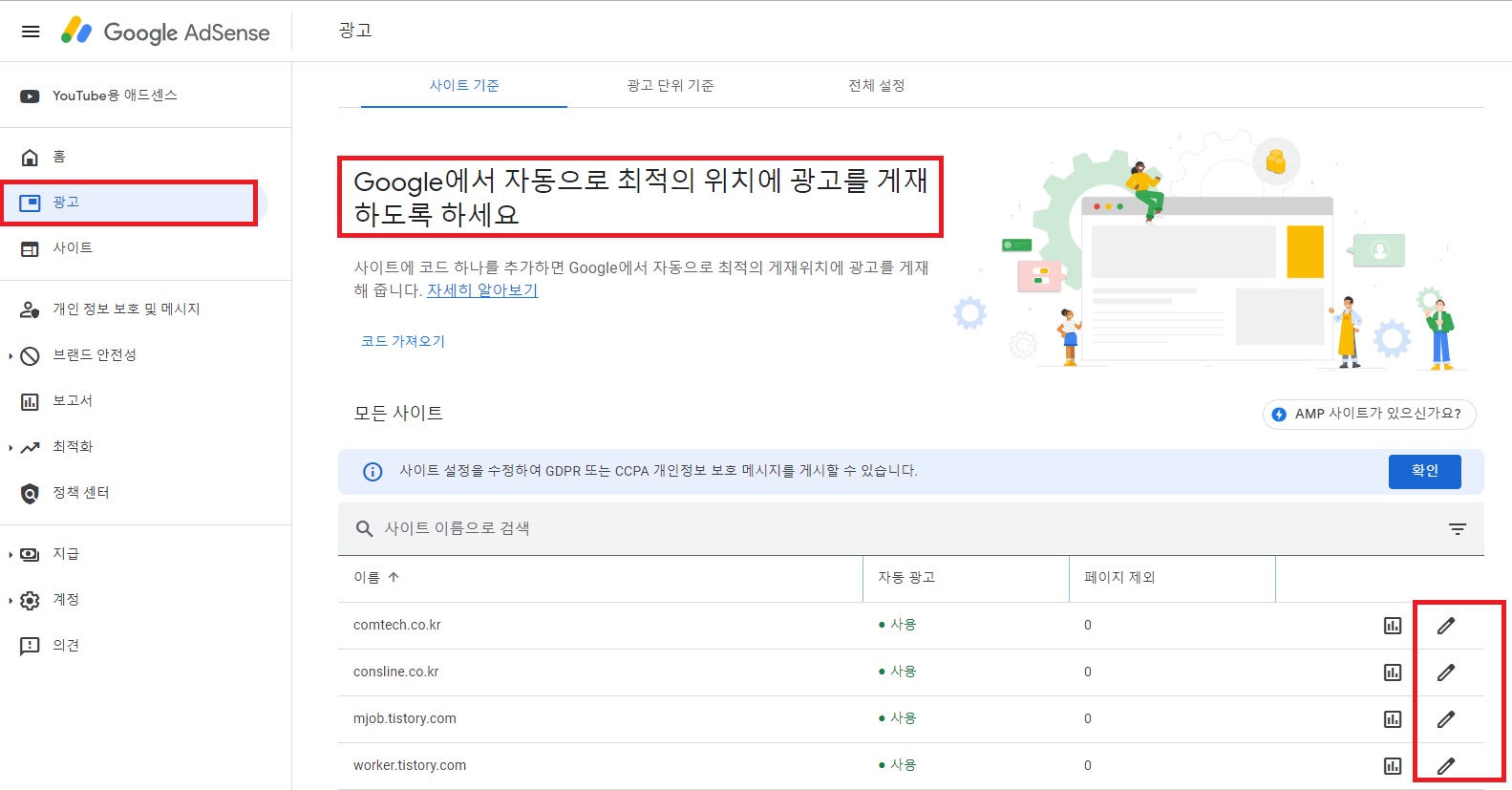Click the 사이트 sites icon
This screenshot has height=790, width=1512.
click(x=30, y=249)
